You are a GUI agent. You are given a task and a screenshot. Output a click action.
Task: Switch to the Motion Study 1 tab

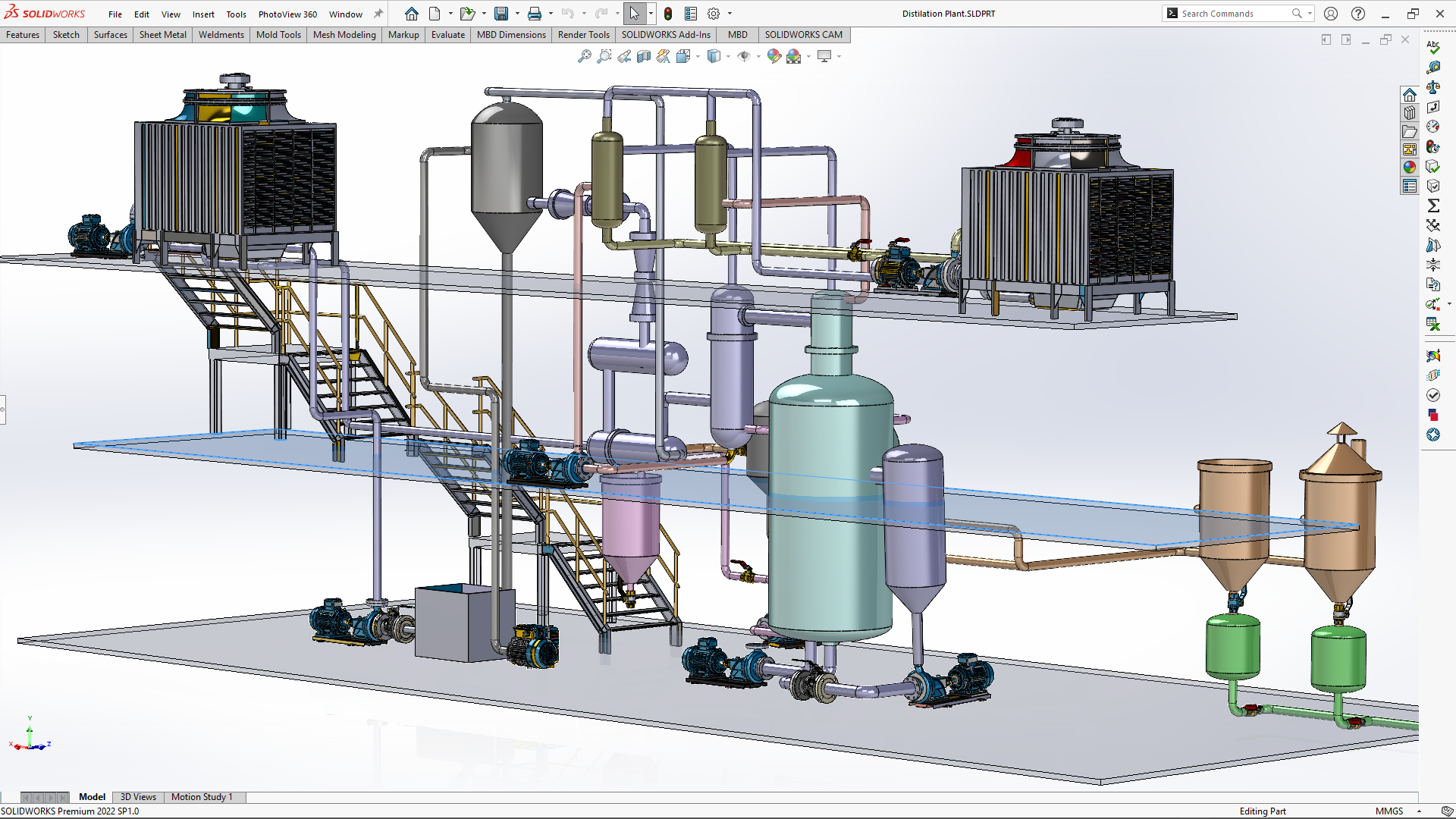coord(202,797)
